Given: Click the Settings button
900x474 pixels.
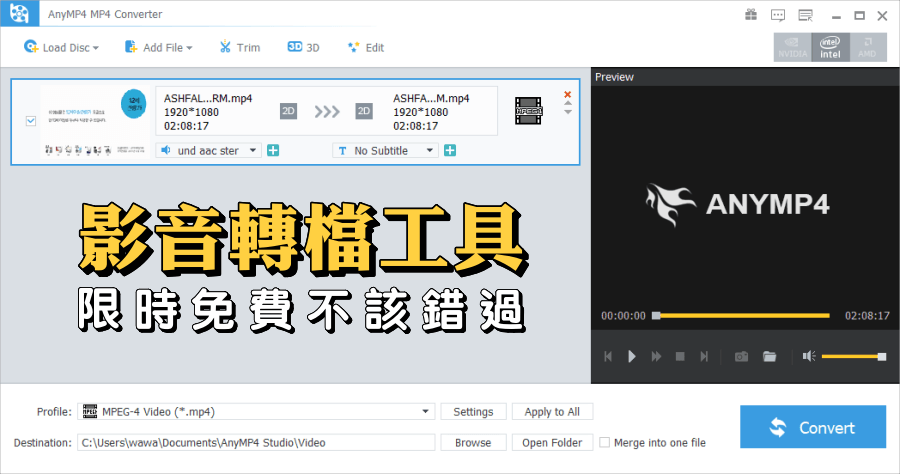Looking at the screenshot, I should [x=474, y=411].
